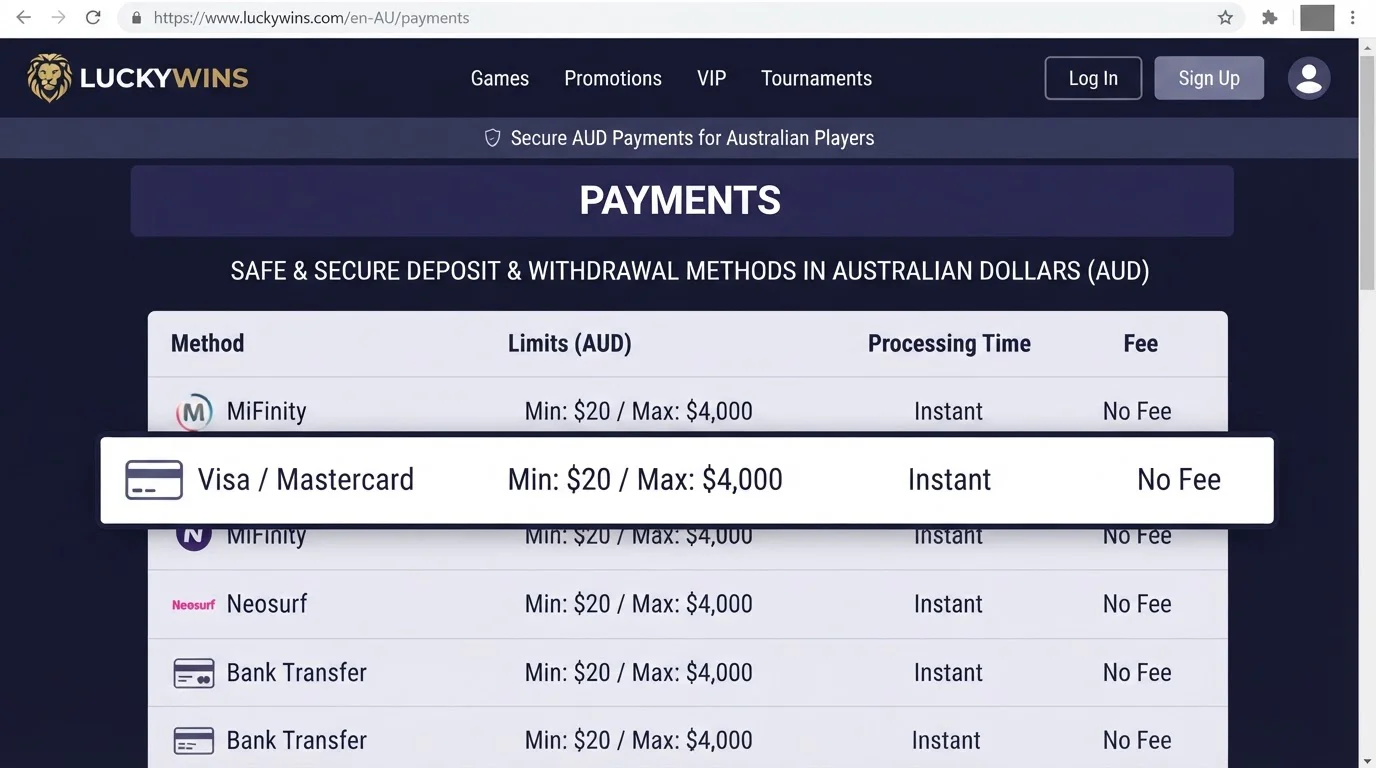Open the browser extensions puzzle icon
Image resolution: width=1376 pixels, height=768 pixels.
[x=1270, y=18]
